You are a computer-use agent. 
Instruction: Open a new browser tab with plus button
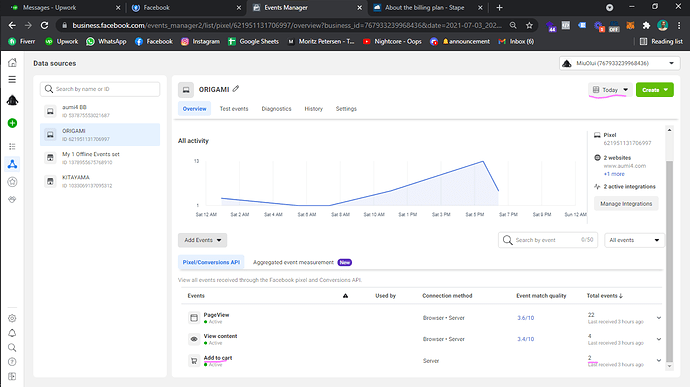coord(499,7)
